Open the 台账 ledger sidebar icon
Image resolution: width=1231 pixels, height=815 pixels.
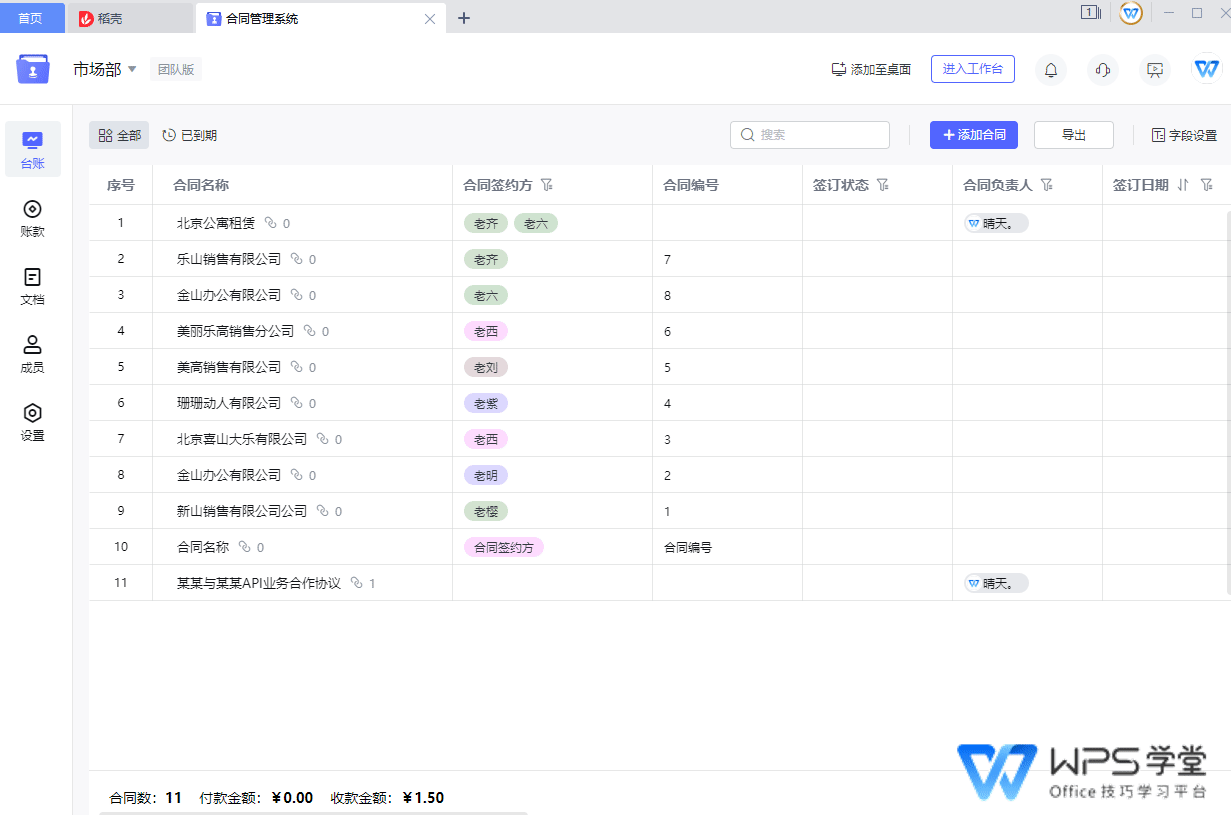pyautogui.click(x=33, y=149)
